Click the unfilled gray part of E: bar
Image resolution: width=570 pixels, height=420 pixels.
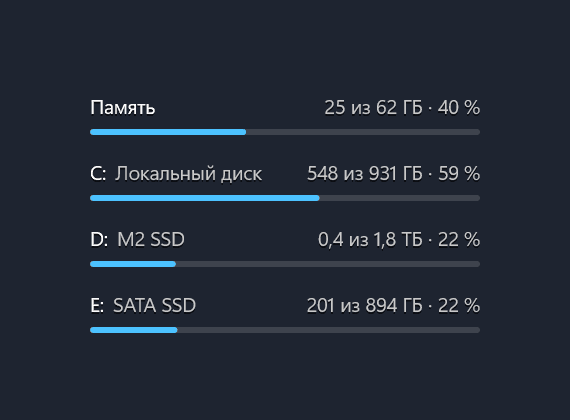pos(329,330)
